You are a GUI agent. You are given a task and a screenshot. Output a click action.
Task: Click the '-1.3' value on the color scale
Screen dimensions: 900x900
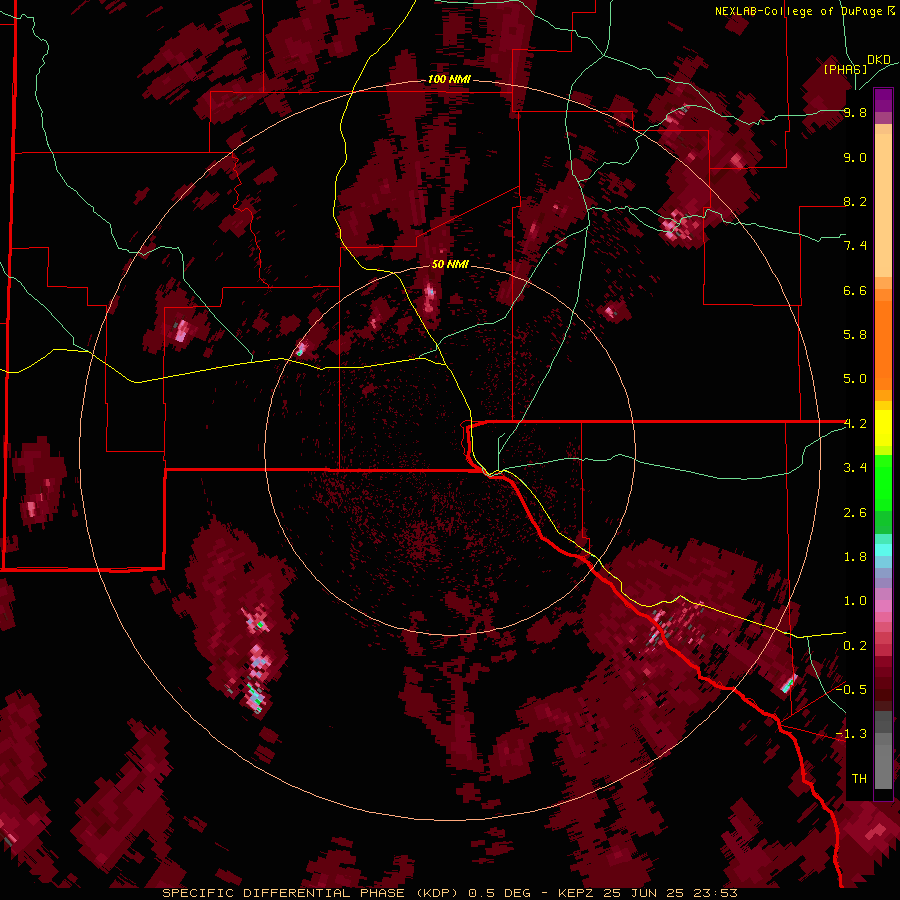point(851,734)
